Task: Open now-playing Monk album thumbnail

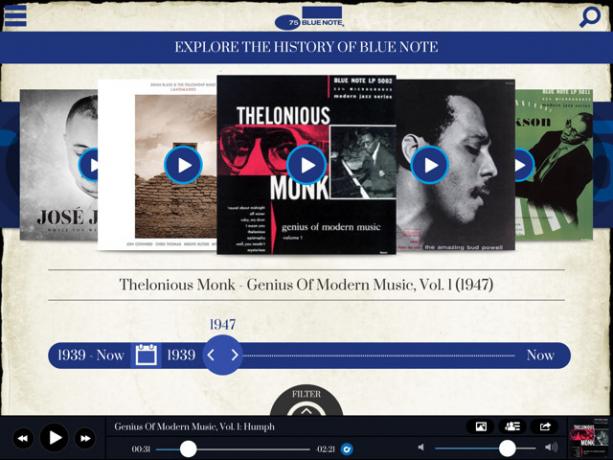Action: (588, 438)
